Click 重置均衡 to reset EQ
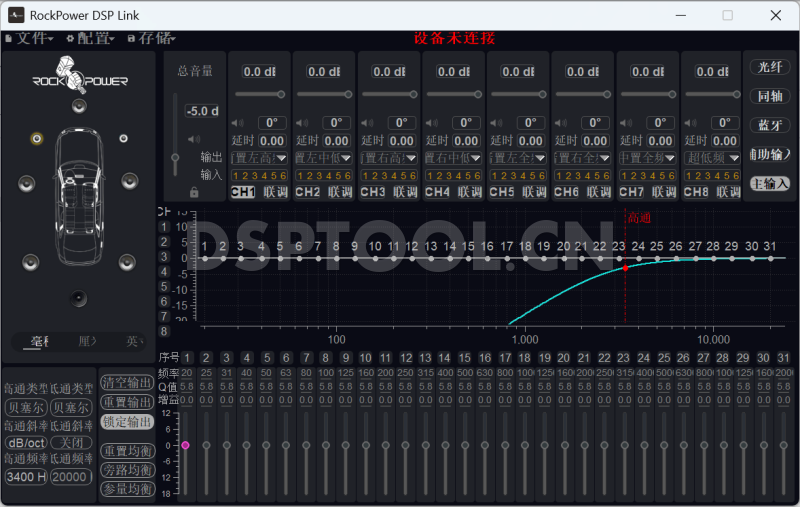 pyautogui.click(x=128, y=451)
